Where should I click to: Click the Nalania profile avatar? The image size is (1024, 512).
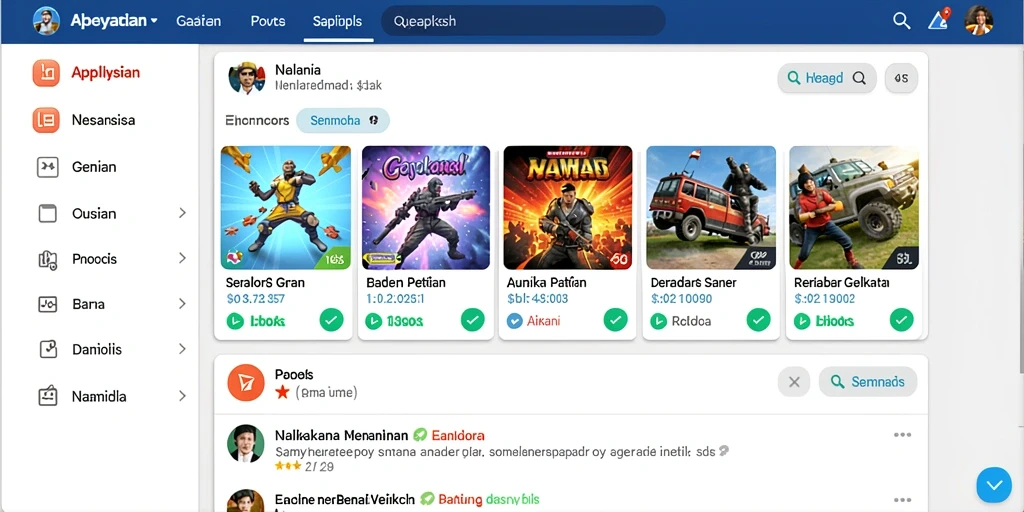tap(247, 78)
